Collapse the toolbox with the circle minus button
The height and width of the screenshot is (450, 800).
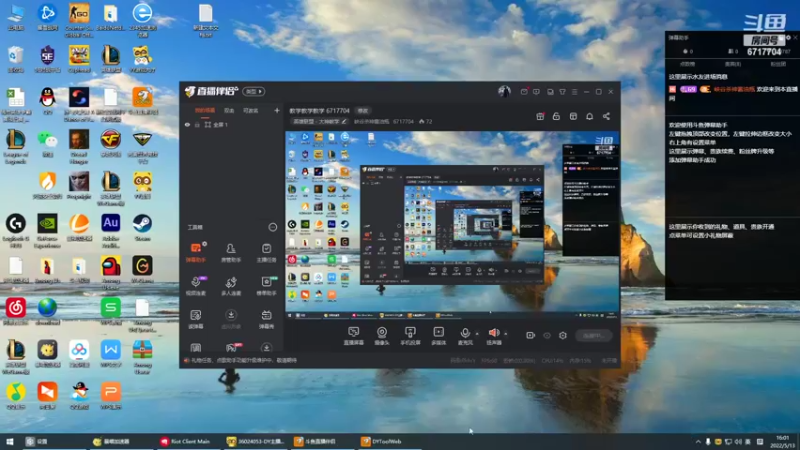pyautogui.click(x=272, y=227)
